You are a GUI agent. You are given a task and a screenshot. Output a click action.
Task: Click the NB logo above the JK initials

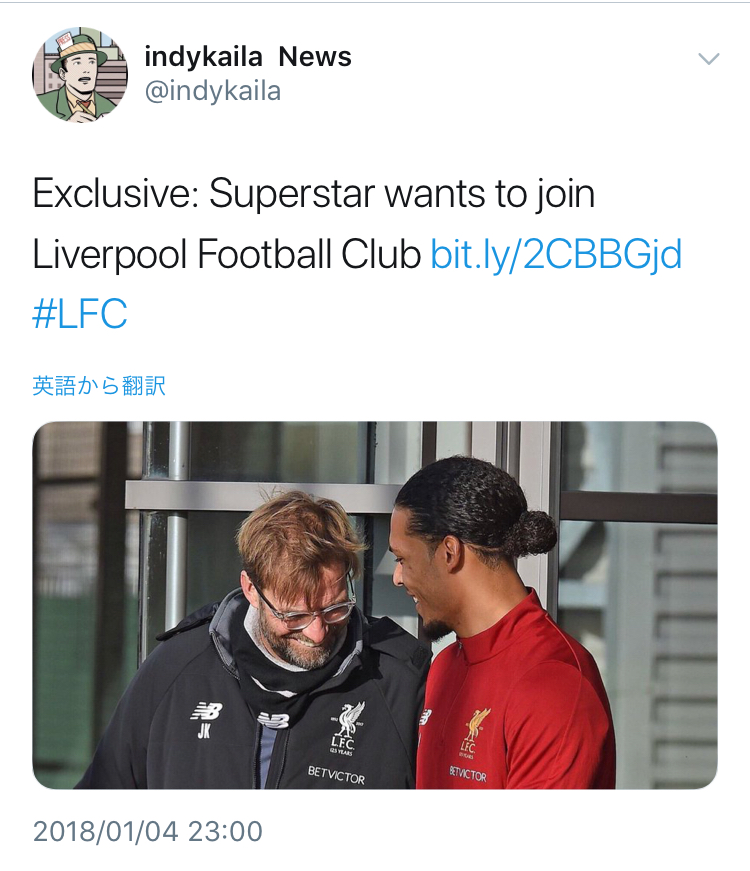[206, 711]
